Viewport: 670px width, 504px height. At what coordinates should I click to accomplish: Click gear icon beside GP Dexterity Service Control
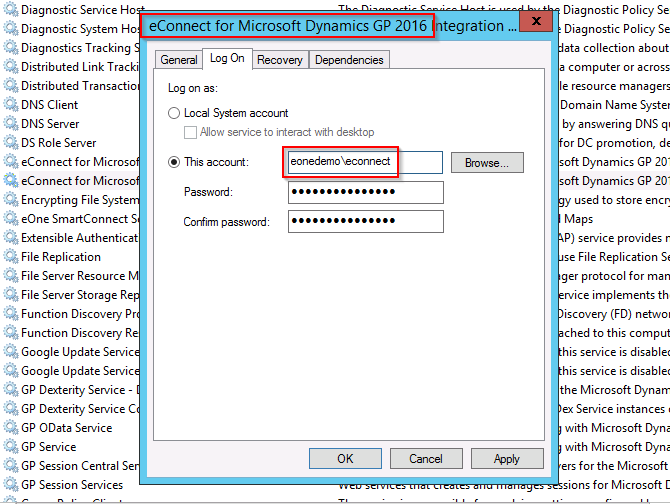[10, 408]
